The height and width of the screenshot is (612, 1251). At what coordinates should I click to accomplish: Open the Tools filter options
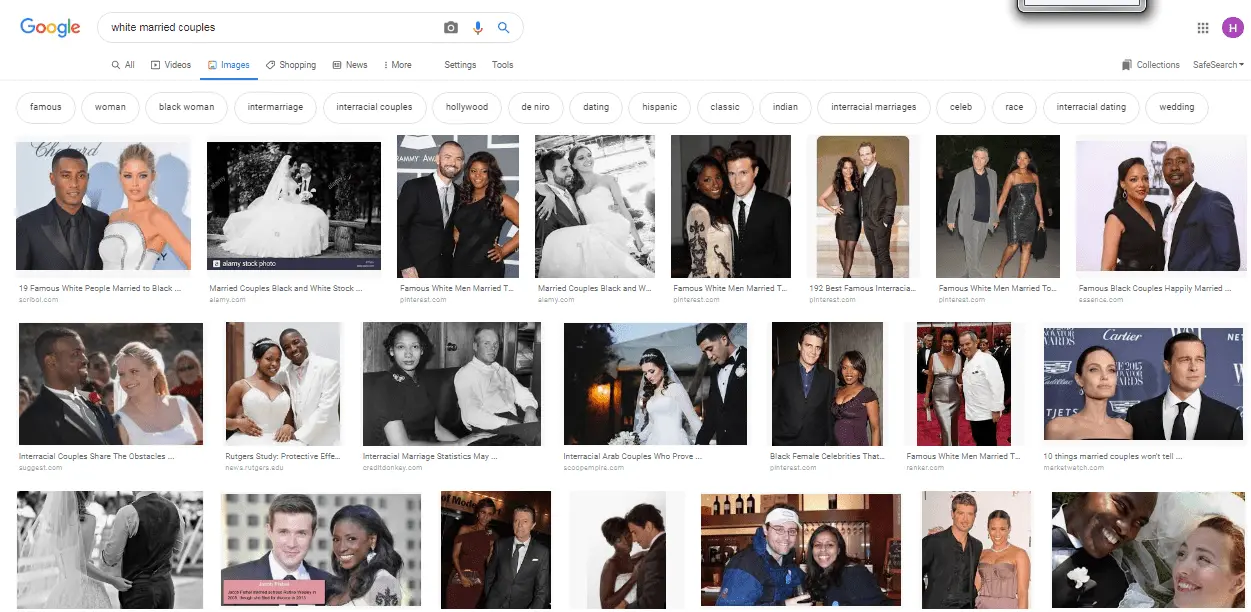502,65
